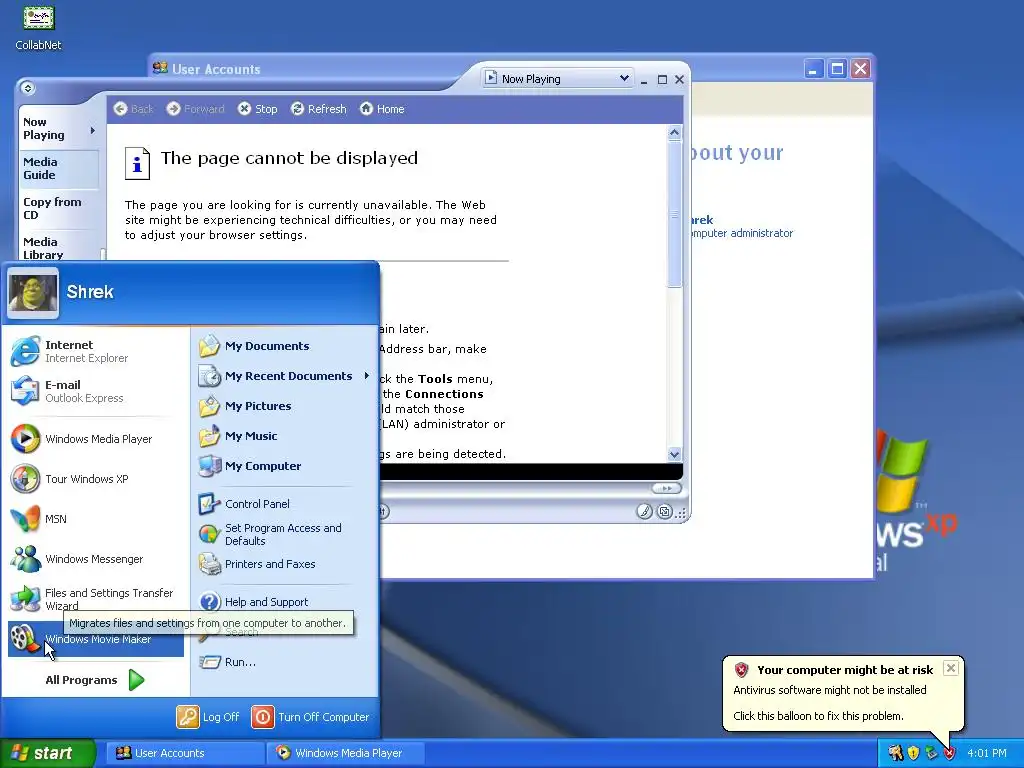Image resolution: width=1024 pixels, height=768 pixels.
Task: Click Home in Media Guide toolbar
Action: tap(382, 109)
